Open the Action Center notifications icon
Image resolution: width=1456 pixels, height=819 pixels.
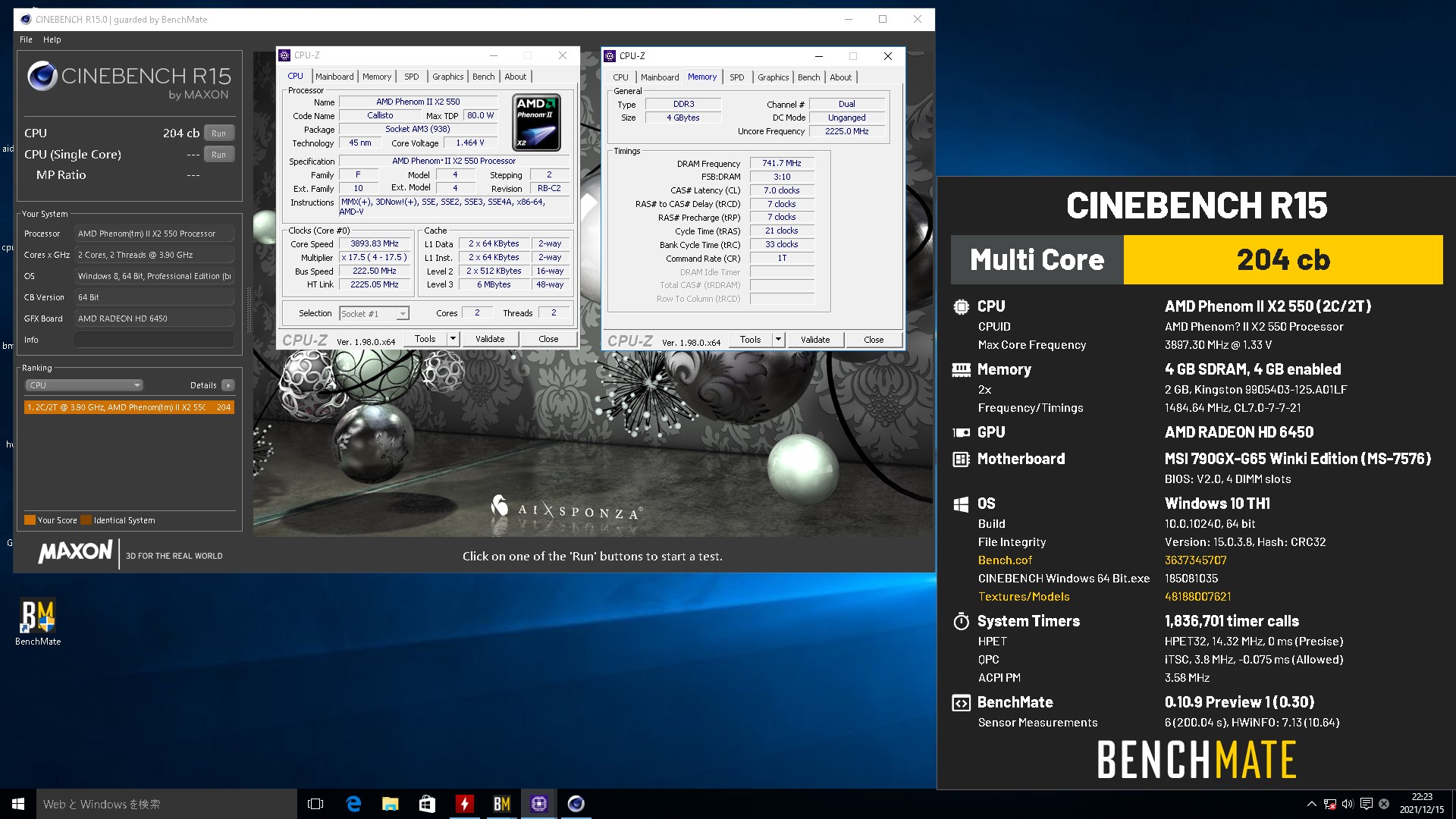1366,804
